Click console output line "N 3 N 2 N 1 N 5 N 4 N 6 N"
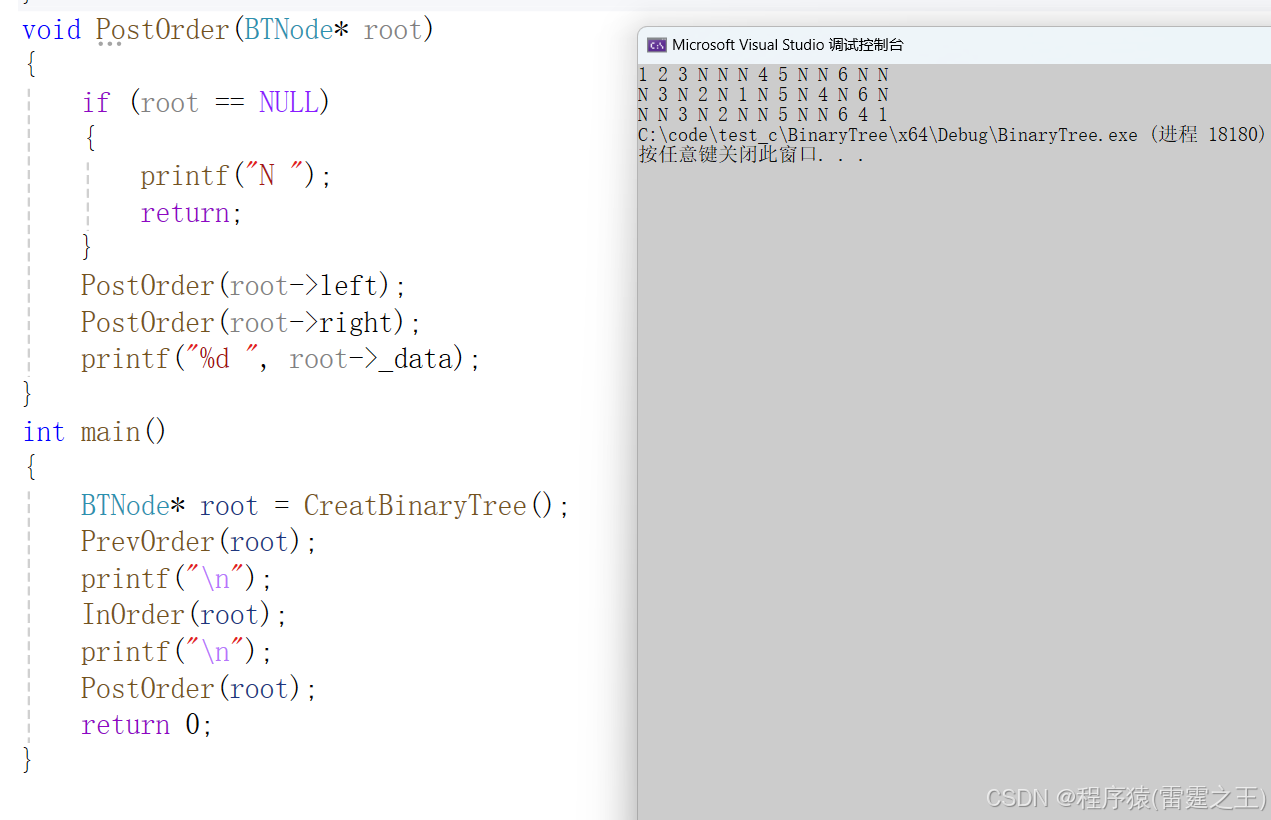The width and height of the screenshot is (1271, 820). coord(763,95)
